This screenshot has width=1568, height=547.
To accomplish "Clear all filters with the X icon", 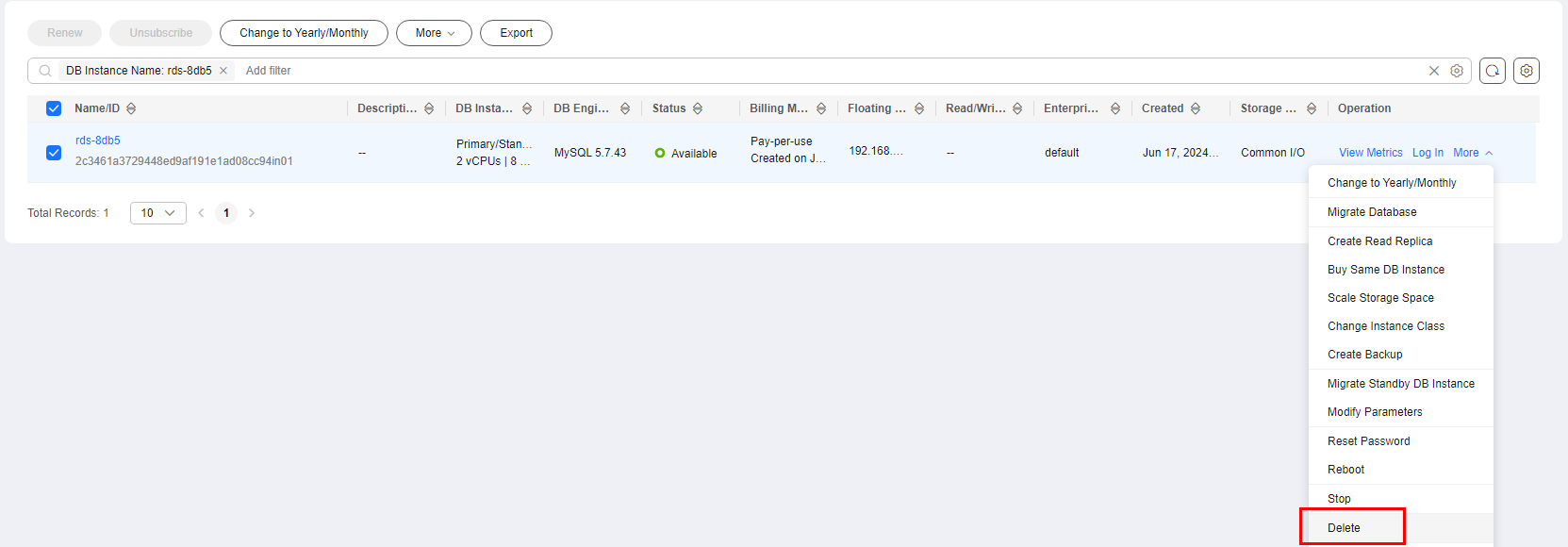I will 1434,71.
